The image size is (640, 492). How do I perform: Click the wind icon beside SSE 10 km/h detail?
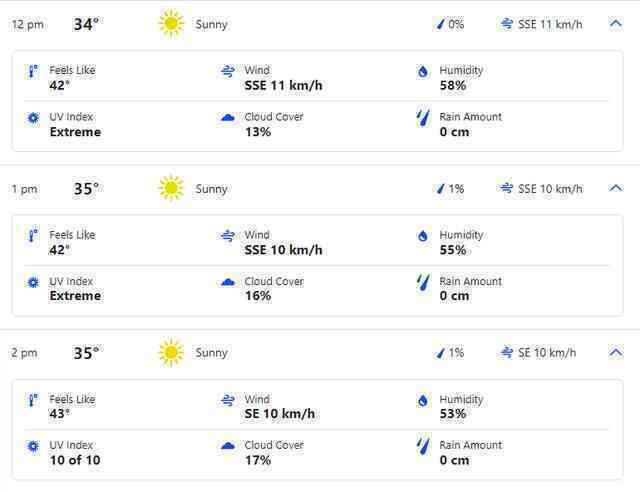(228, 236)
